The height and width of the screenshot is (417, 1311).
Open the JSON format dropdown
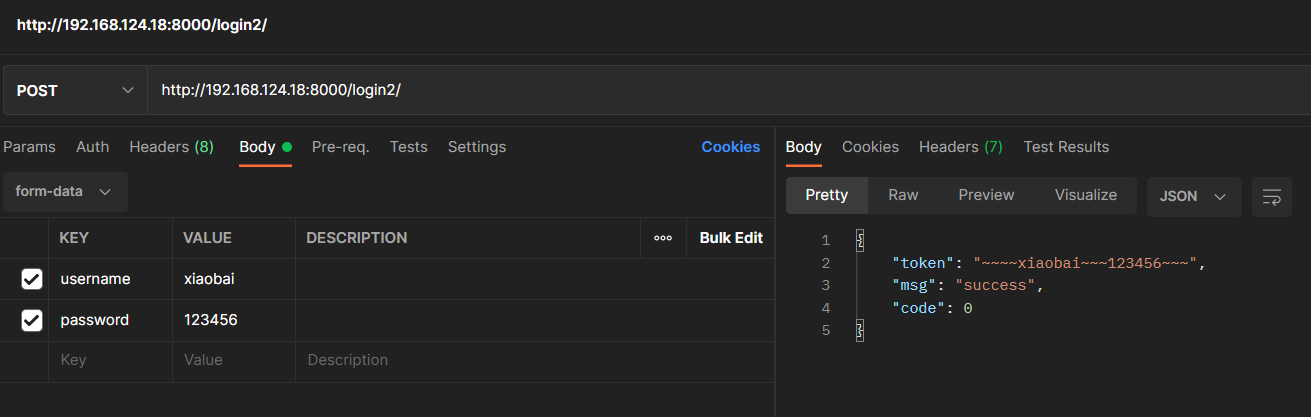(x=1194, y=197)
